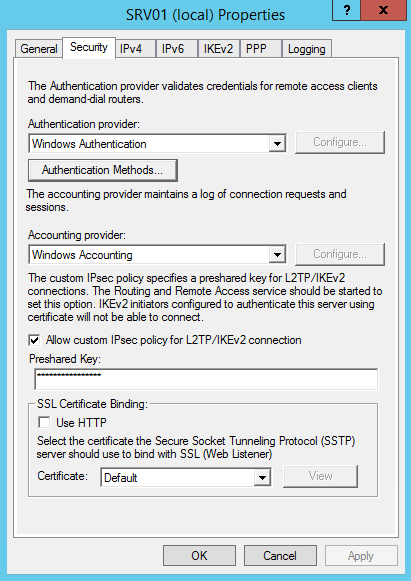Expand the Certificate dropdown arrow

[262, 477]
